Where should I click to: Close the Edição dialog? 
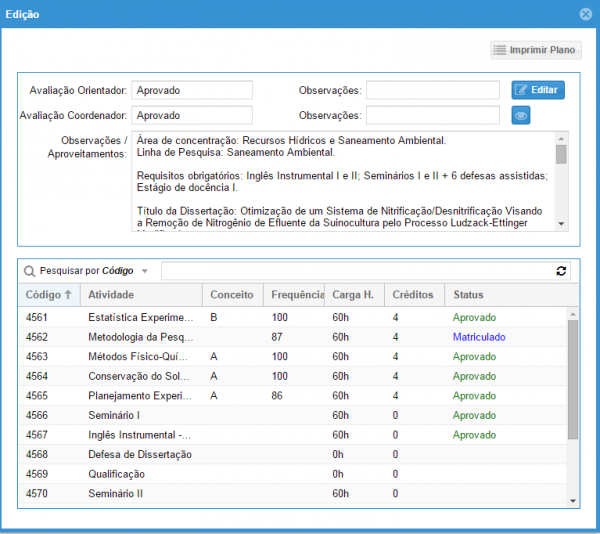pyautogui.click(x=586, y=14)
